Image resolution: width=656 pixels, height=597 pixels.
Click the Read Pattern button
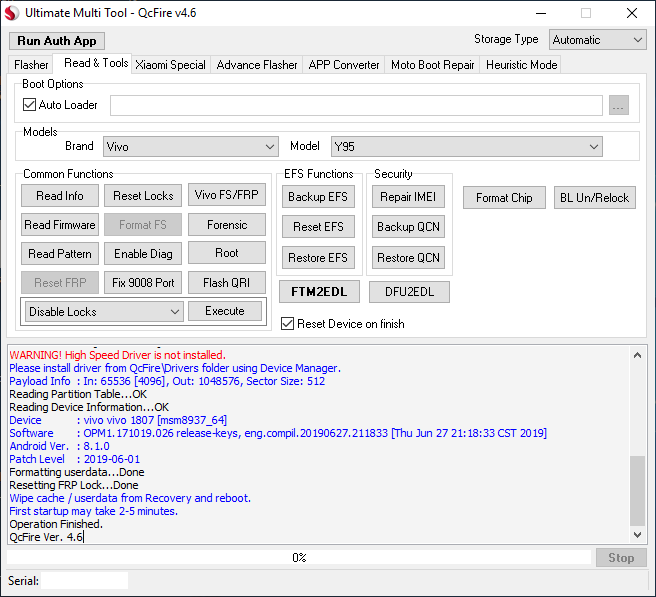tap(60, 254)
